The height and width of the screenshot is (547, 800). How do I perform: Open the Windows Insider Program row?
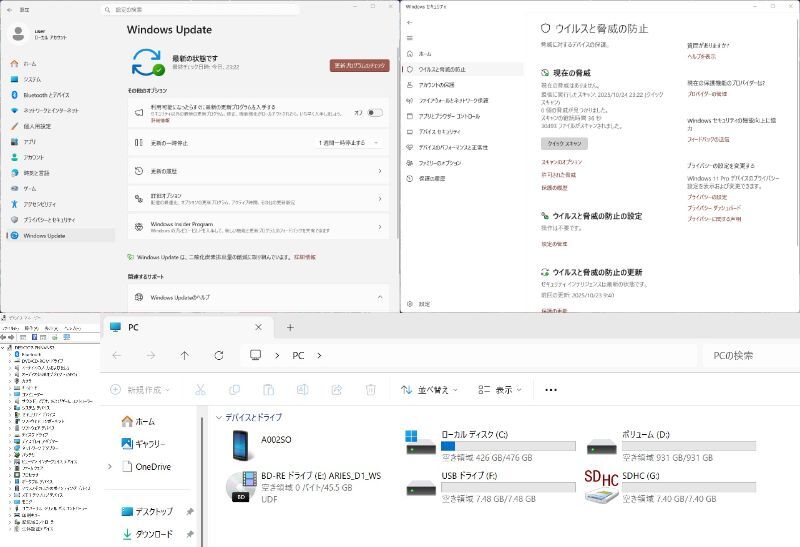pos(258,227)
